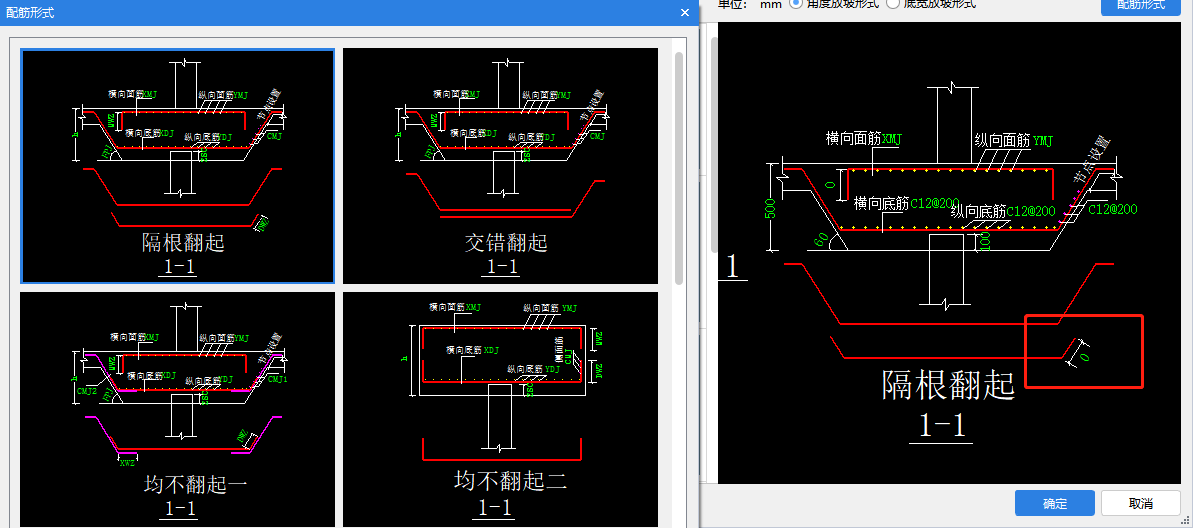Select the 隔根翻起 reinforcement thumbnail

[177, 167]
